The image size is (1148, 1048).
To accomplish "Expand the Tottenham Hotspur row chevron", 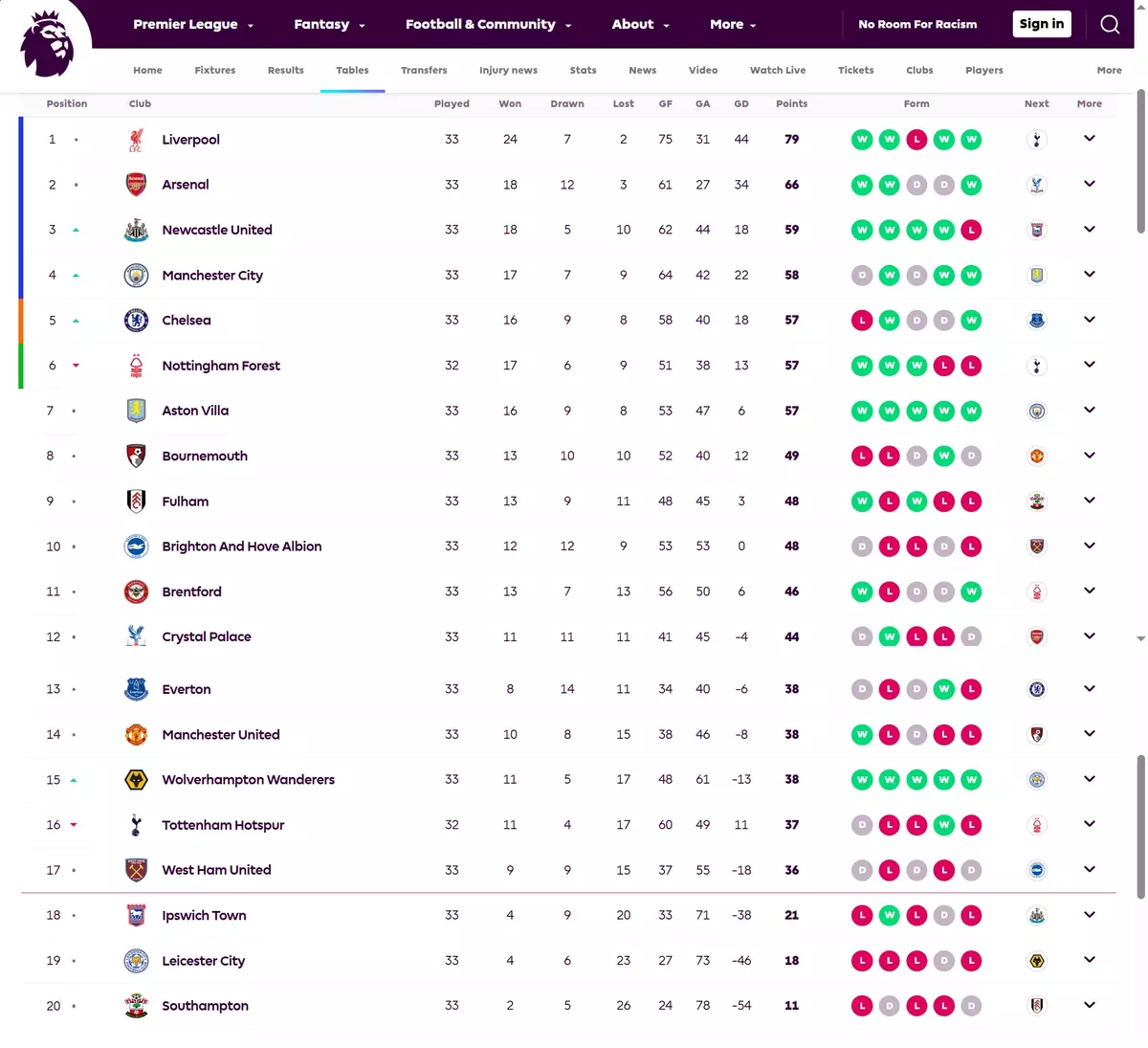I will (1089, 824).
